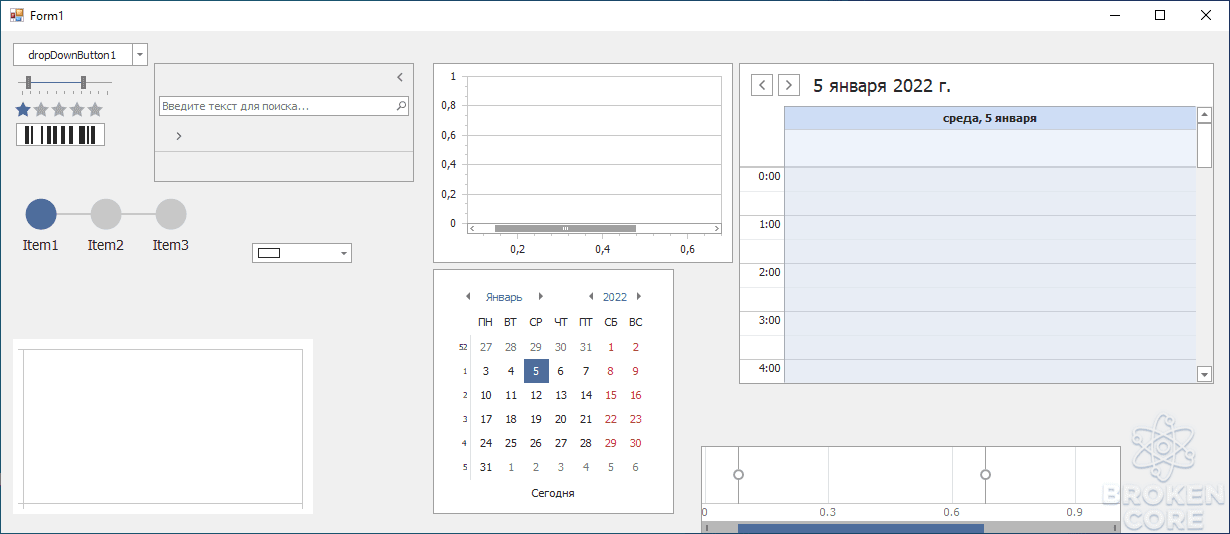Click the magnifier search icon
1230x534 pixels.
click(x=401, y=105)
